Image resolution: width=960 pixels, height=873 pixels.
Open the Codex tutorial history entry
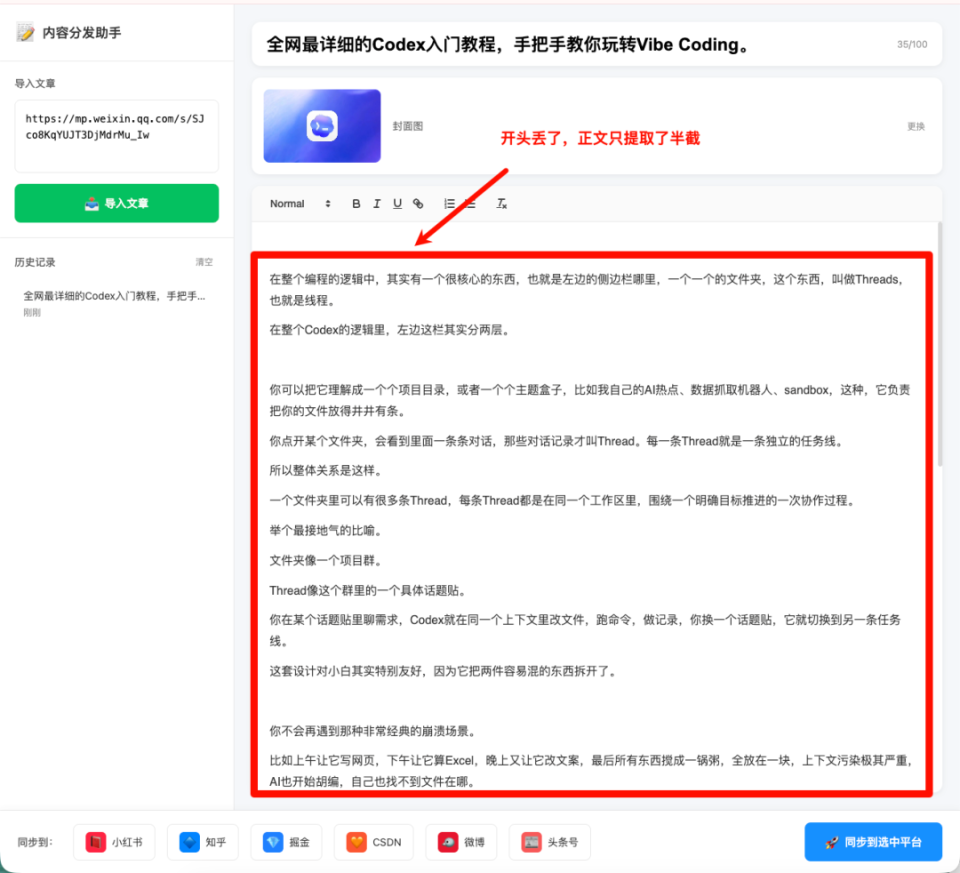point(116,295)
